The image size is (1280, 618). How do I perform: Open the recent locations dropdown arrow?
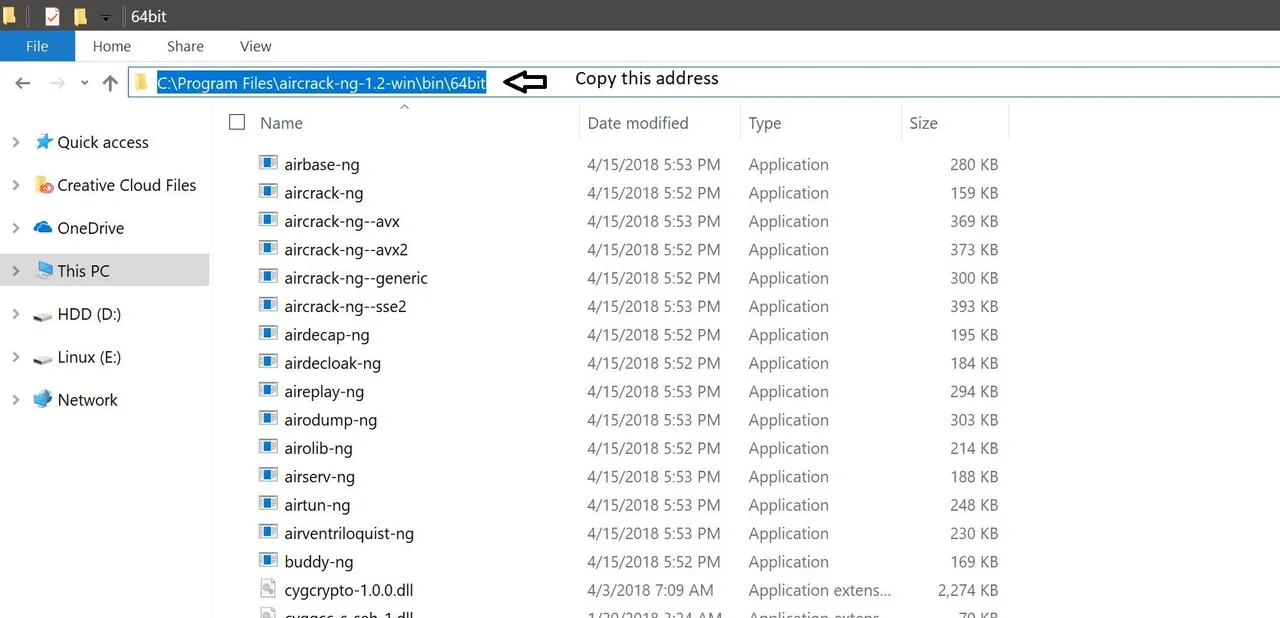[84, 83]
